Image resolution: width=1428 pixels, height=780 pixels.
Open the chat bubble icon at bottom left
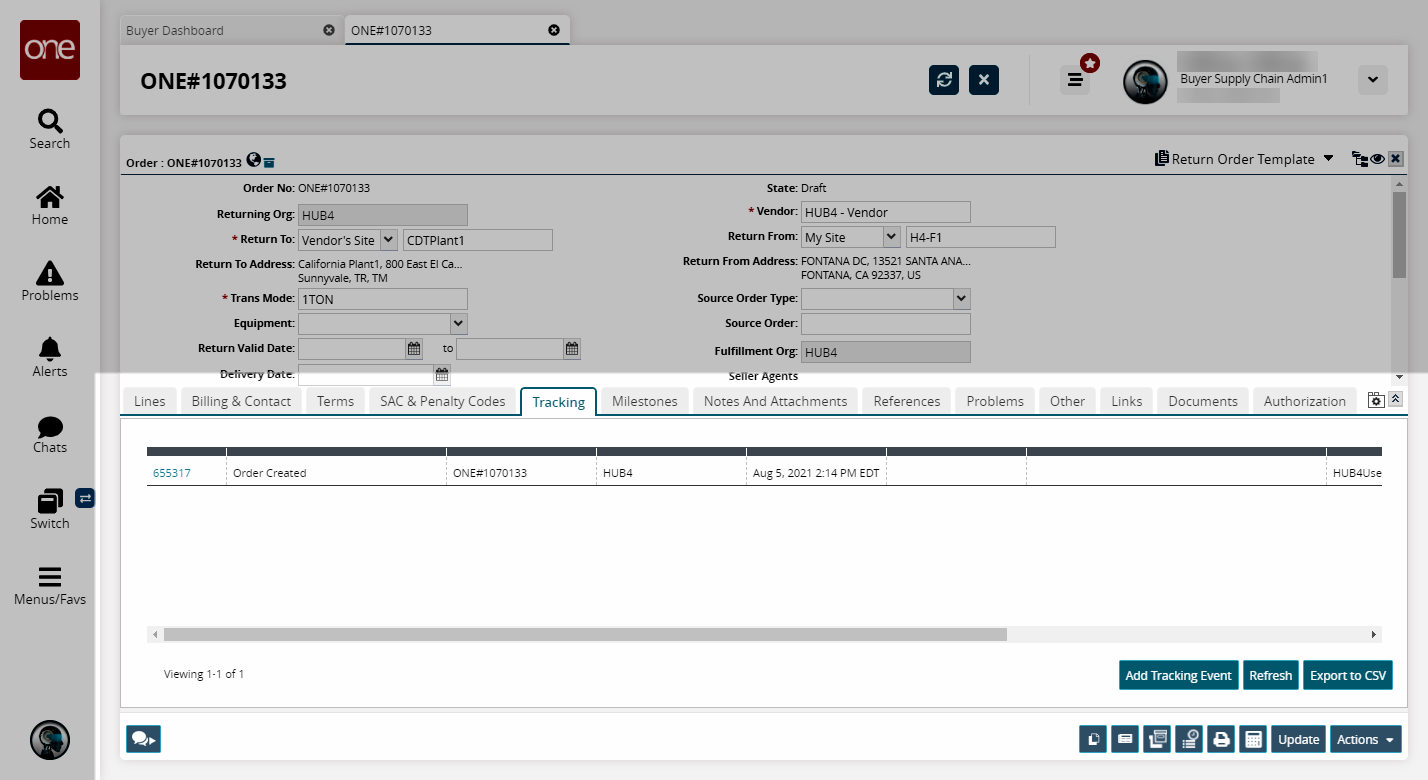[143, 739]
